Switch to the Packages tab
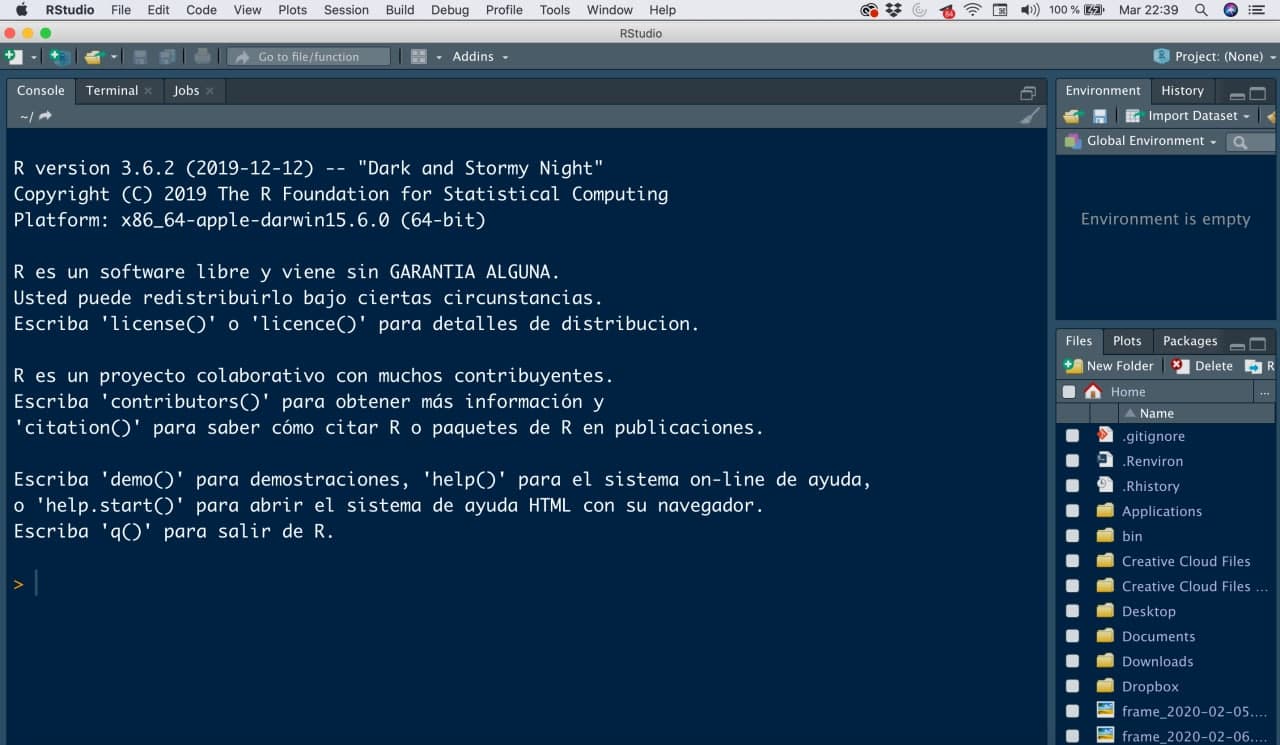1280x745 pixels. click(x=1190, y=341)
